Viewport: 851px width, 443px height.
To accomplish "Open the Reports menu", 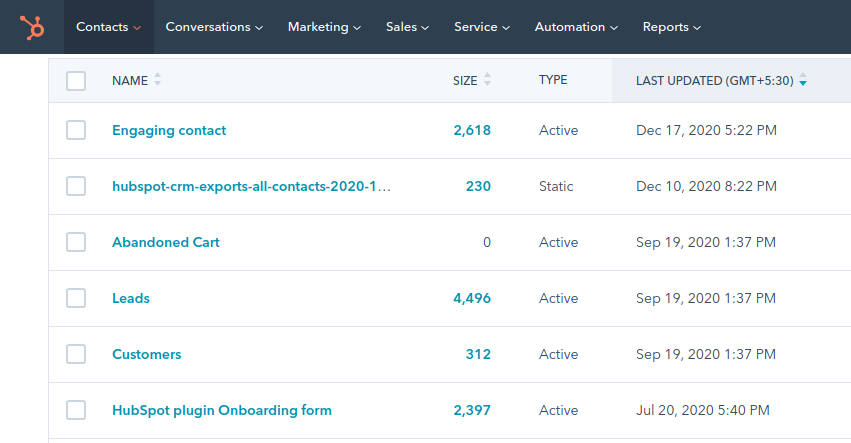I will pyautogui.click(x=671, y=27).
